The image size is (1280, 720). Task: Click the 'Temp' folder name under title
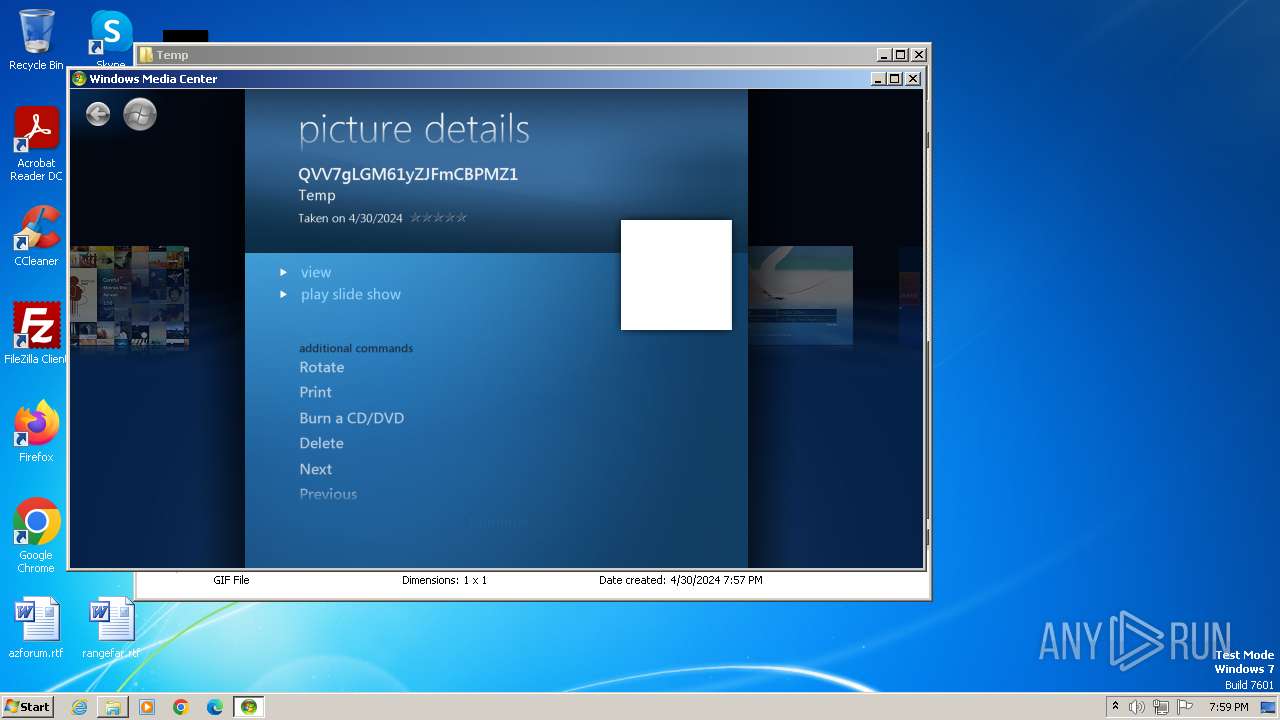click(x=317, y=195)
